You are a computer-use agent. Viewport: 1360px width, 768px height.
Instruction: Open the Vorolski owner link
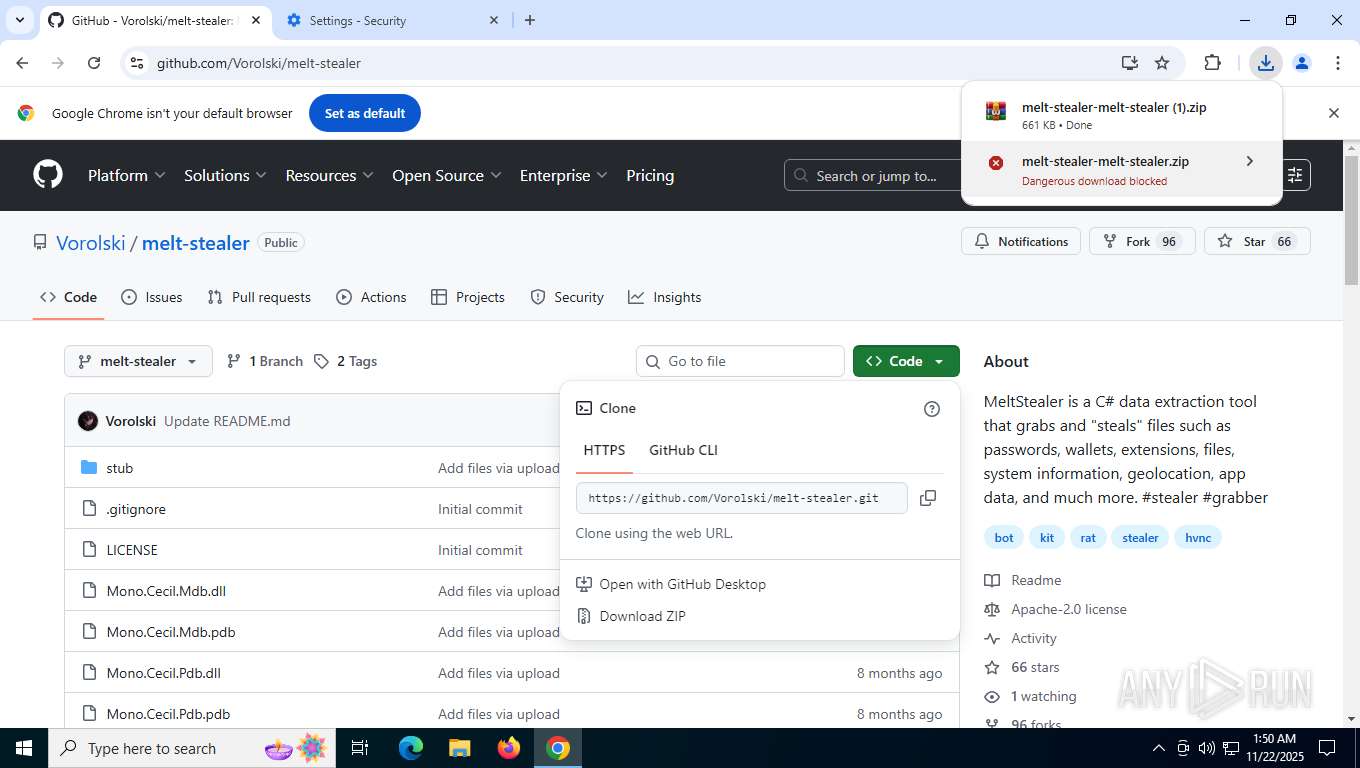coord(91,243)
